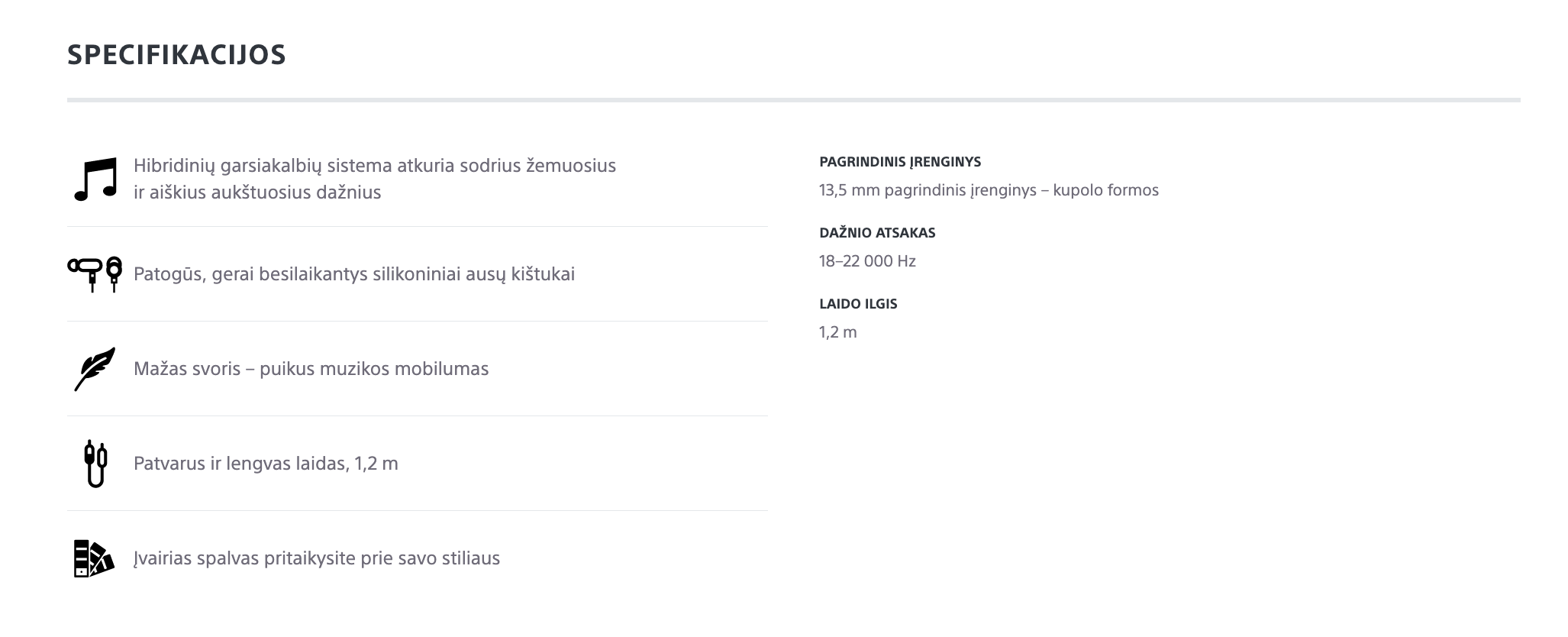Click the colour swatches palette icon

94,558
